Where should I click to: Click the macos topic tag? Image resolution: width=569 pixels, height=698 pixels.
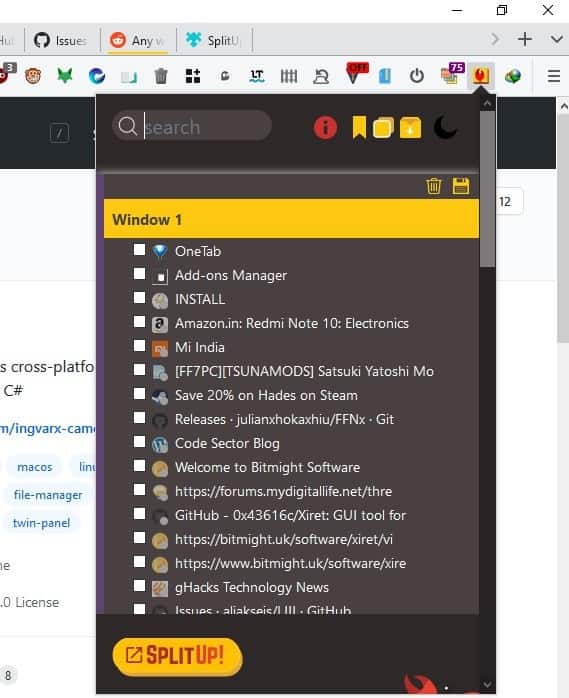tap(35, 467)
